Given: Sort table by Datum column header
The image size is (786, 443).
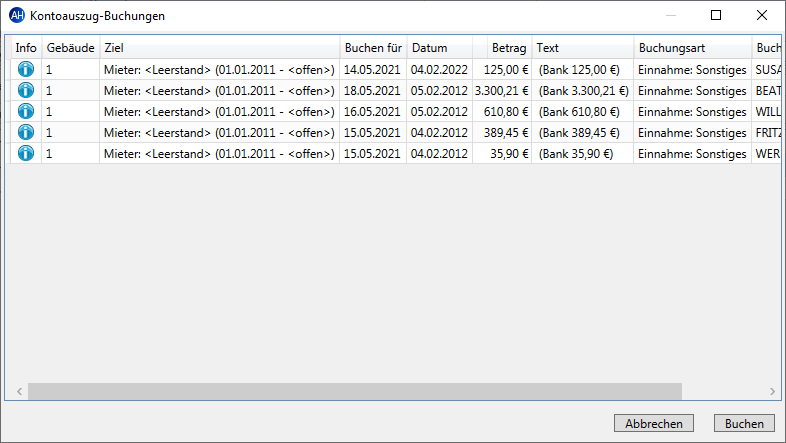Looking at the screenshot, I should (x=440, y=48).
